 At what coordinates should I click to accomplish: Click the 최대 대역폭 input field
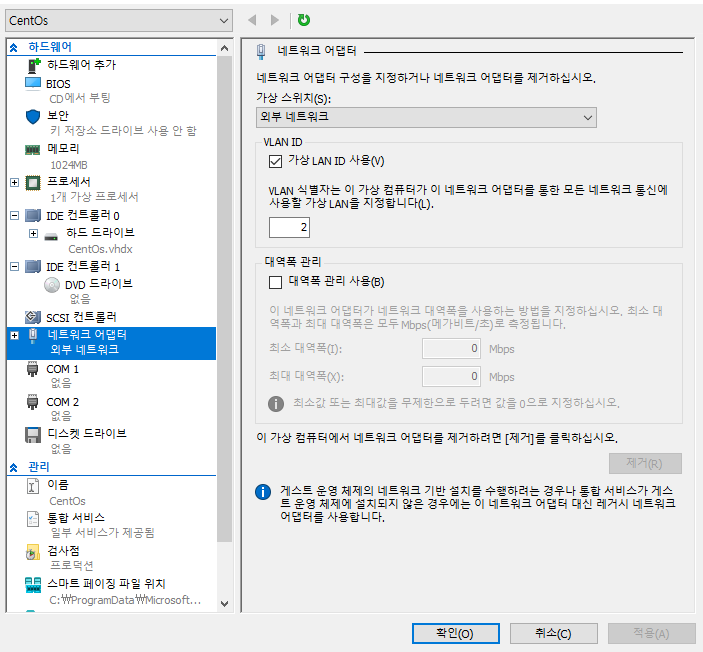pyautogui.click(x=451, y=377)
